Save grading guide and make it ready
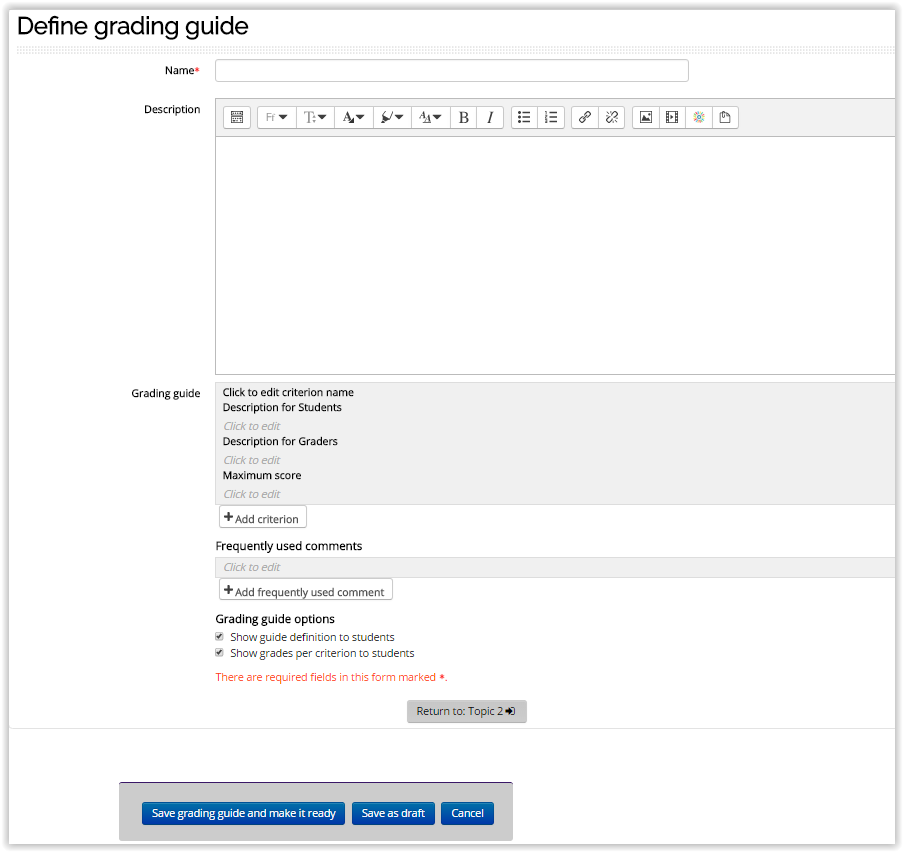Viewport: 903px width, 852px height. tap(243, 813)
